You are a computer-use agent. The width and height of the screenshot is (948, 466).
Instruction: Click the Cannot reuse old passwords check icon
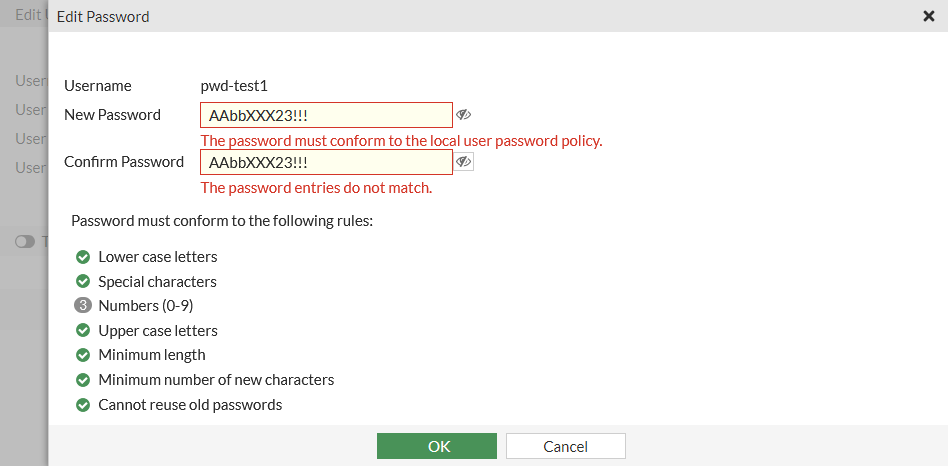[x=84, y=405]
